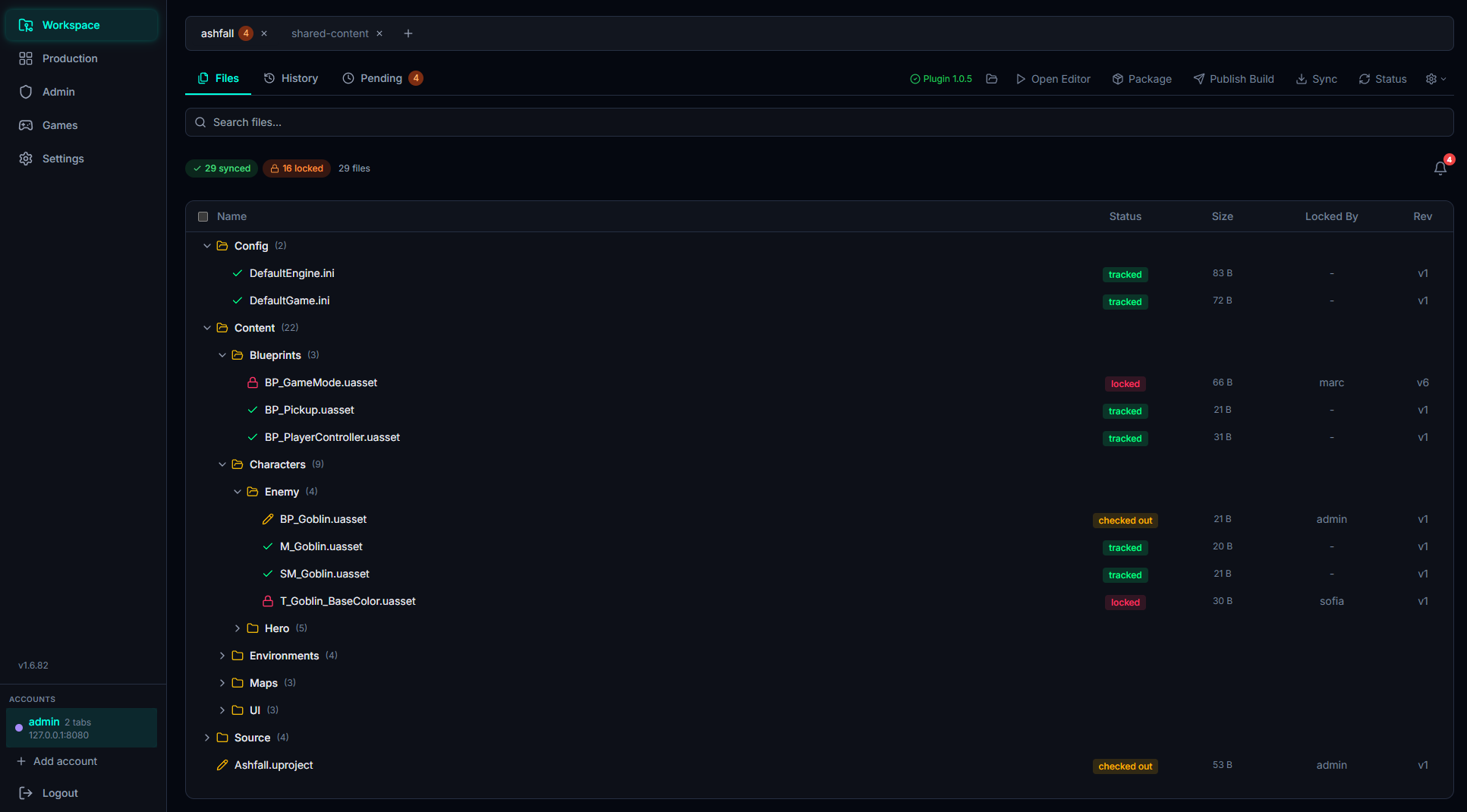Expand the UI folder
This screenshot has width=1467, height=812.
pyautogui.click(x=222, y=710)
